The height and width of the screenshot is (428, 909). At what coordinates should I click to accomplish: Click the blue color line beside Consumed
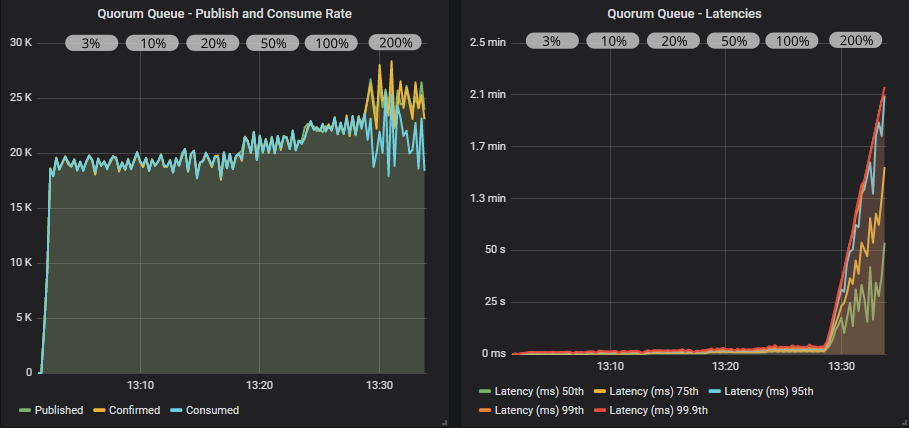176,410
